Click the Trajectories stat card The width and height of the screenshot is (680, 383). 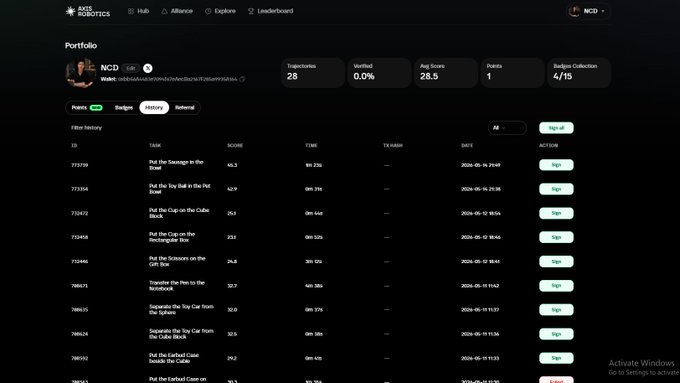click(x=313, y=73)
